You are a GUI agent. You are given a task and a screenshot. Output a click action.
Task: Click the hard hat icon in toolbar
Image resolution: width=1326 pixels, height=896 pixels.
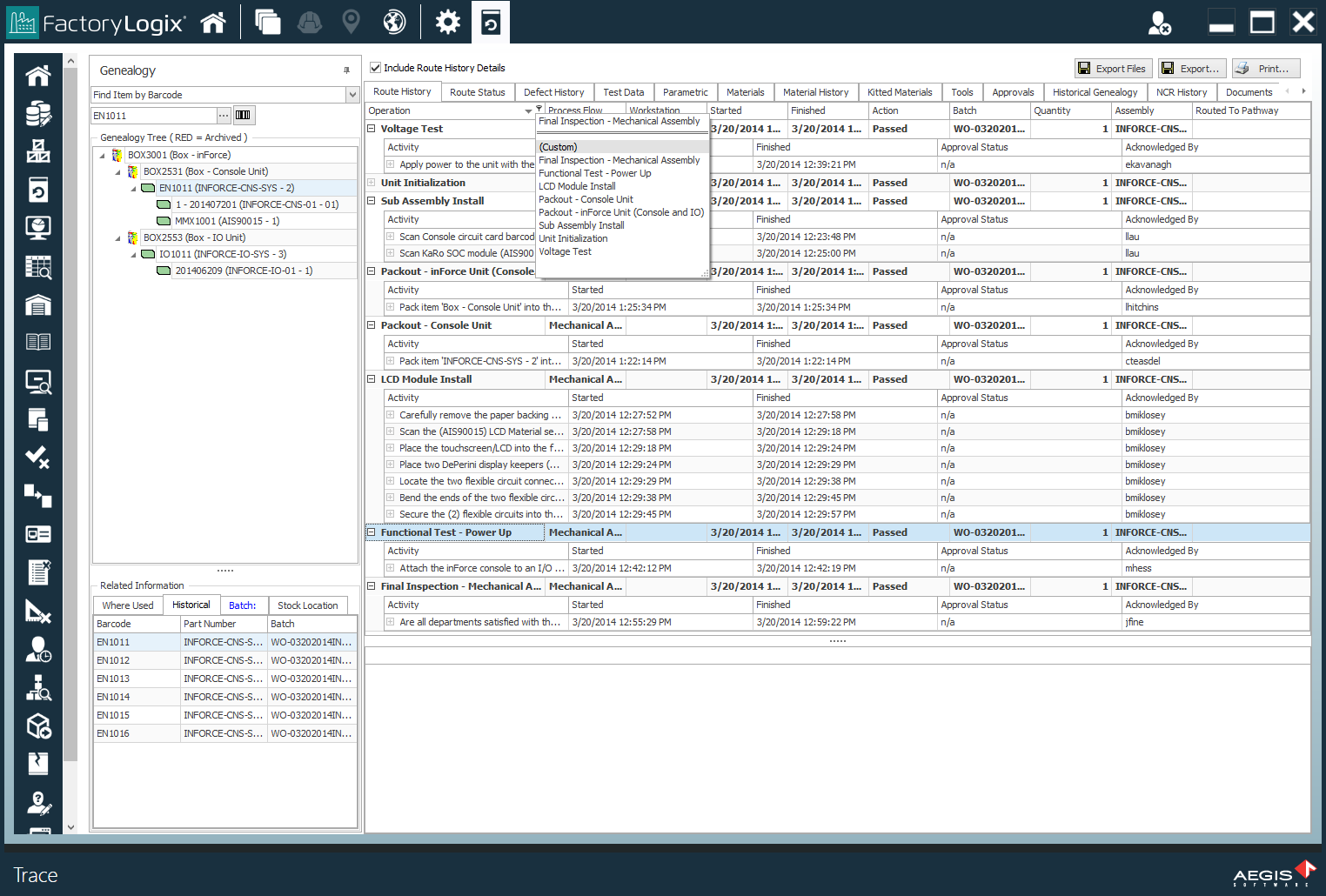(309, 22)
